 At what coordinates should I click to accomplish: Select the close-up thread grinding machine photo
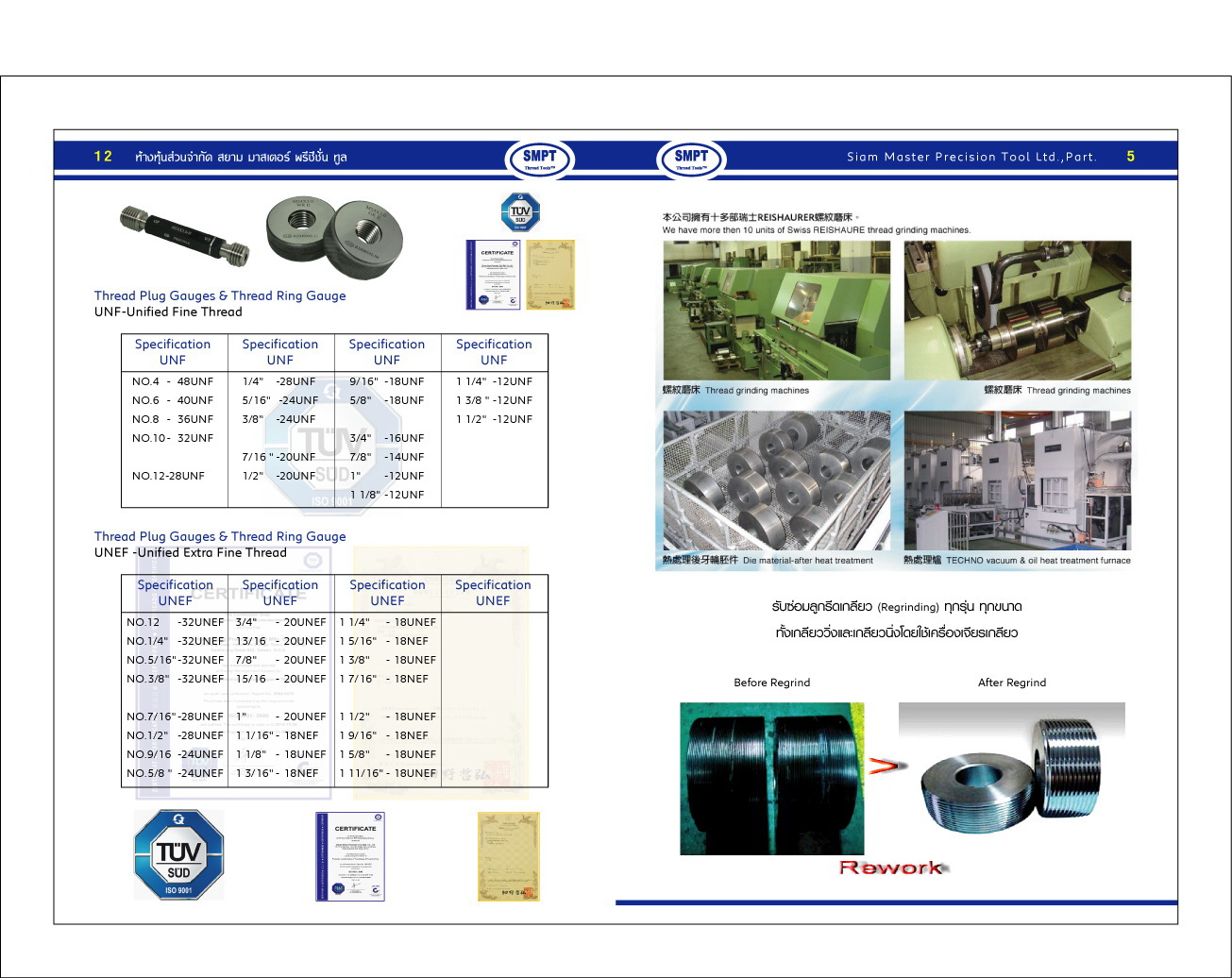tap(1018, 311)
